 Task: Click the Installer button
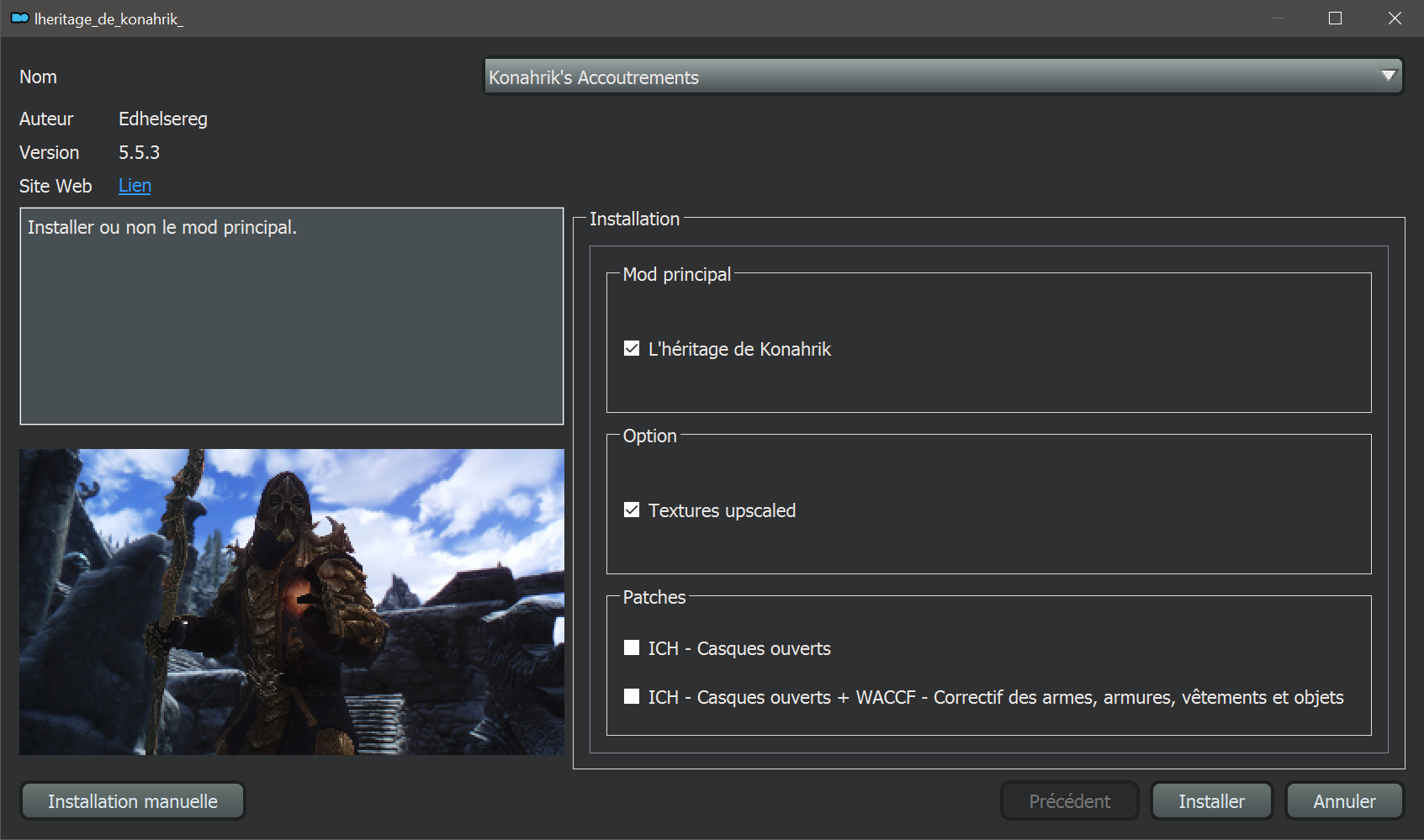tap(1211, 801)
